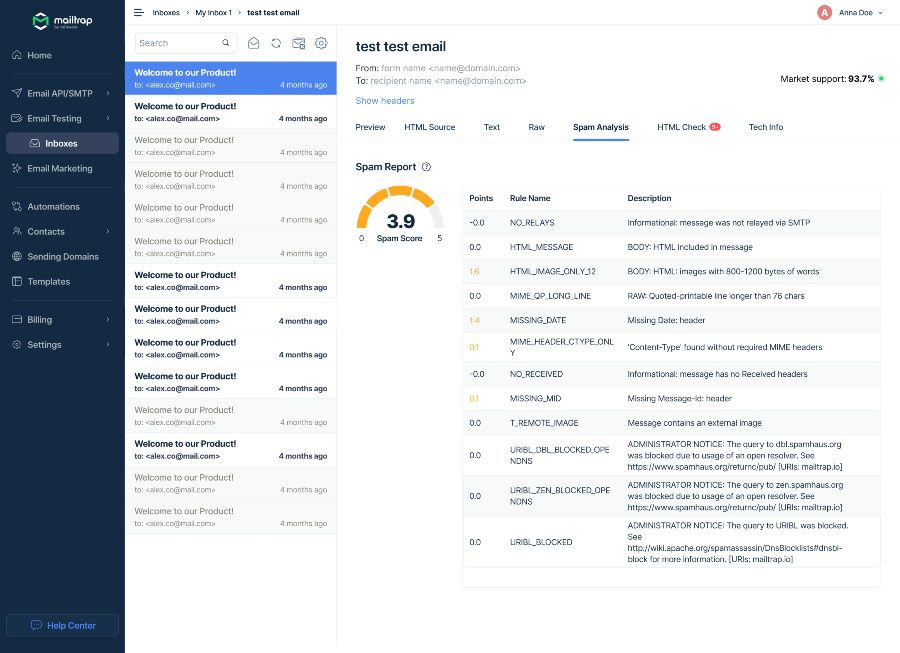Click the inbox search field

(x=178, y=43)
